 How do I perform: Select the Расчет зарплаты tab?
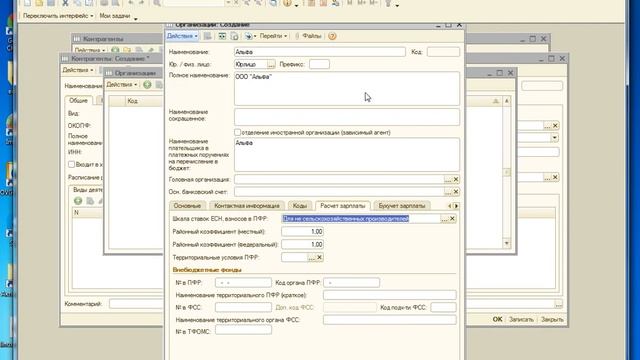click(342, 206)
